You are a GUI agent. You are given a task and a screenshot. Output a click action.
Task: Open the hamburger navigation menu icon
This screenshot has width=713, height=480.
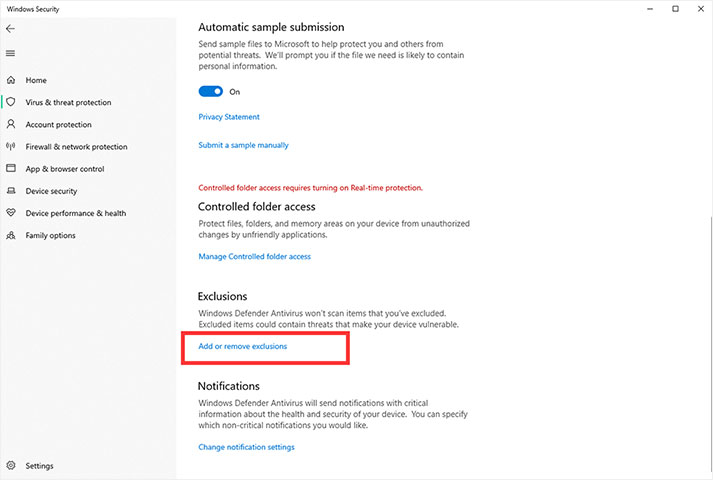click(x=10, y=53)
